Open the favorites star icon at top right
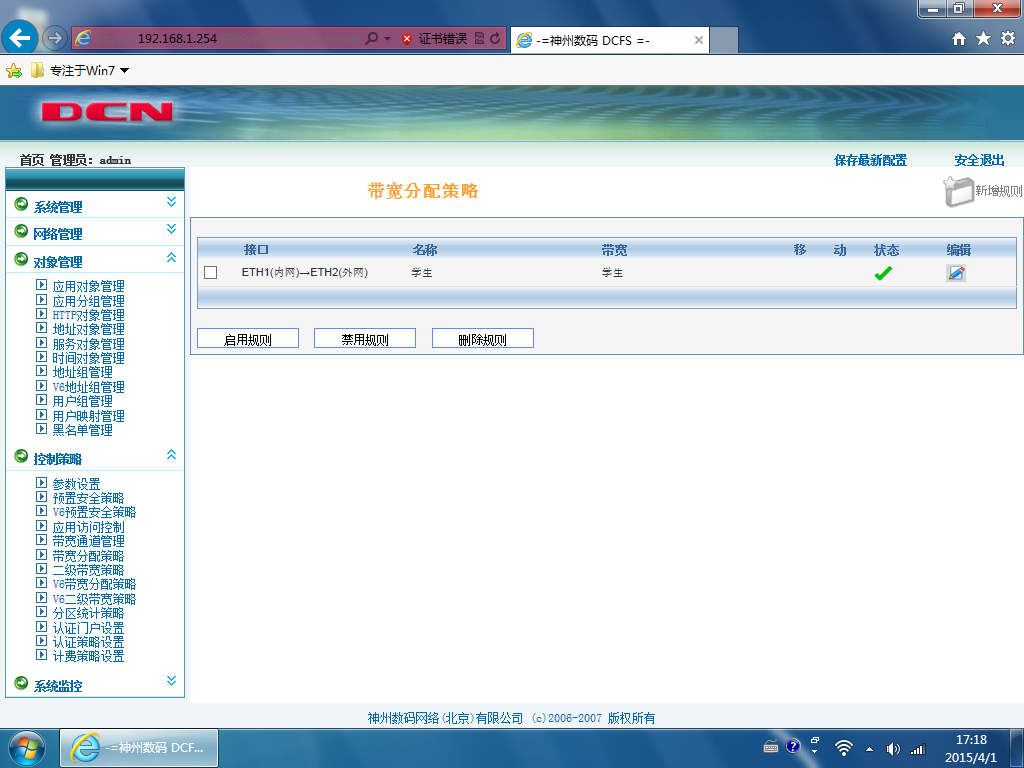 984,39
